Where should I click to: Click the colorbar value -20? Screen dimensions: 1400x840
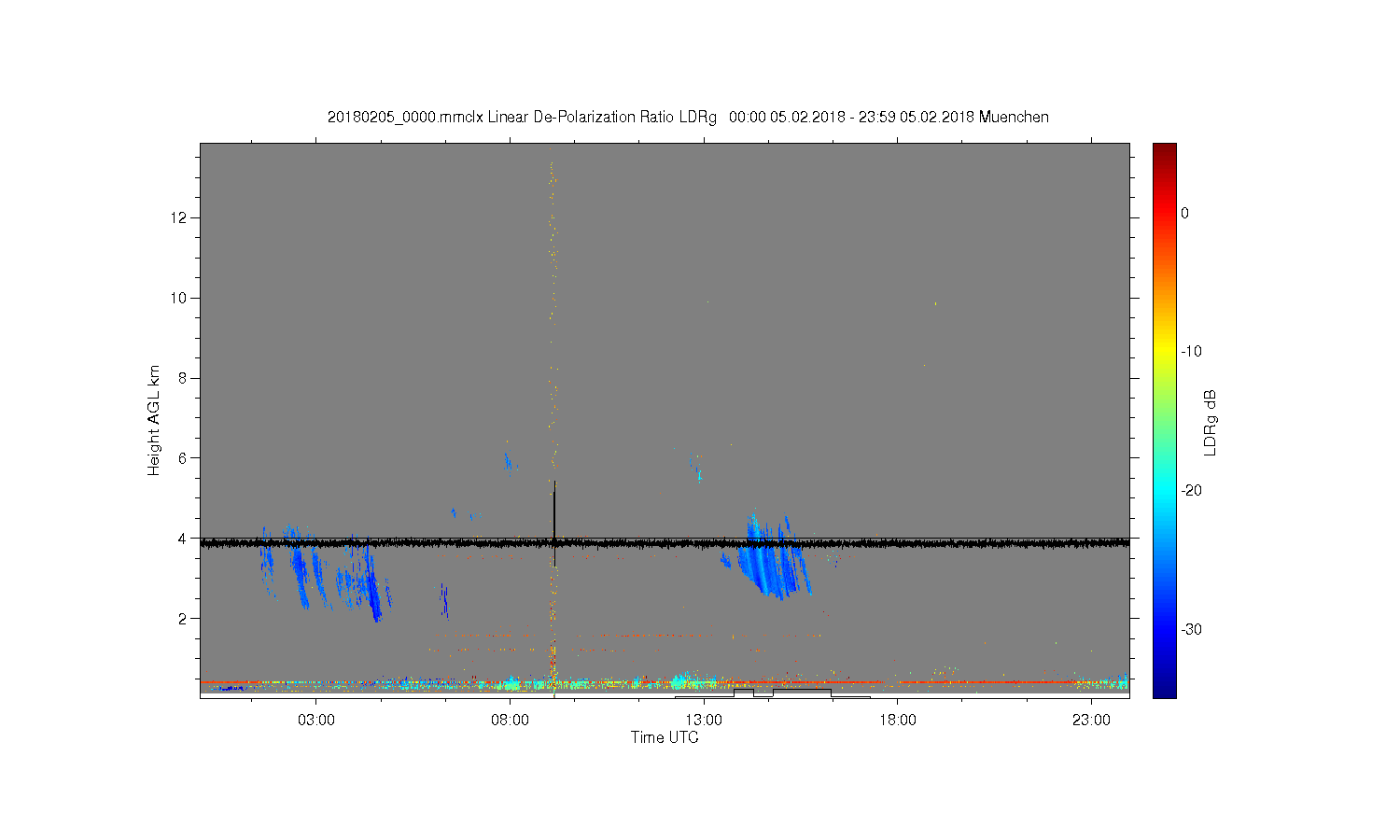(x=1191, y=490)
